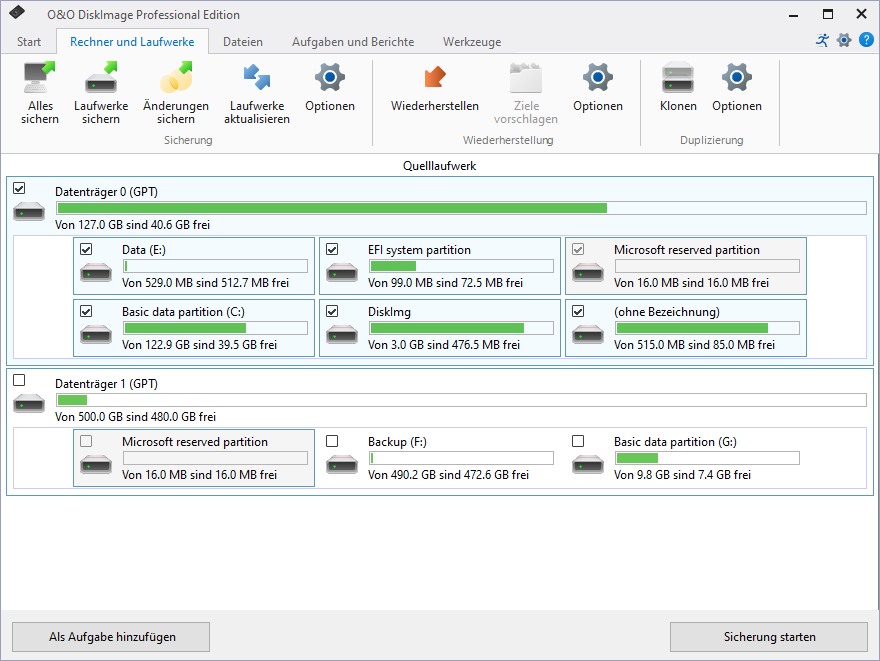
Task: Click the DiskImg usage bar
Action: point(461,328)
